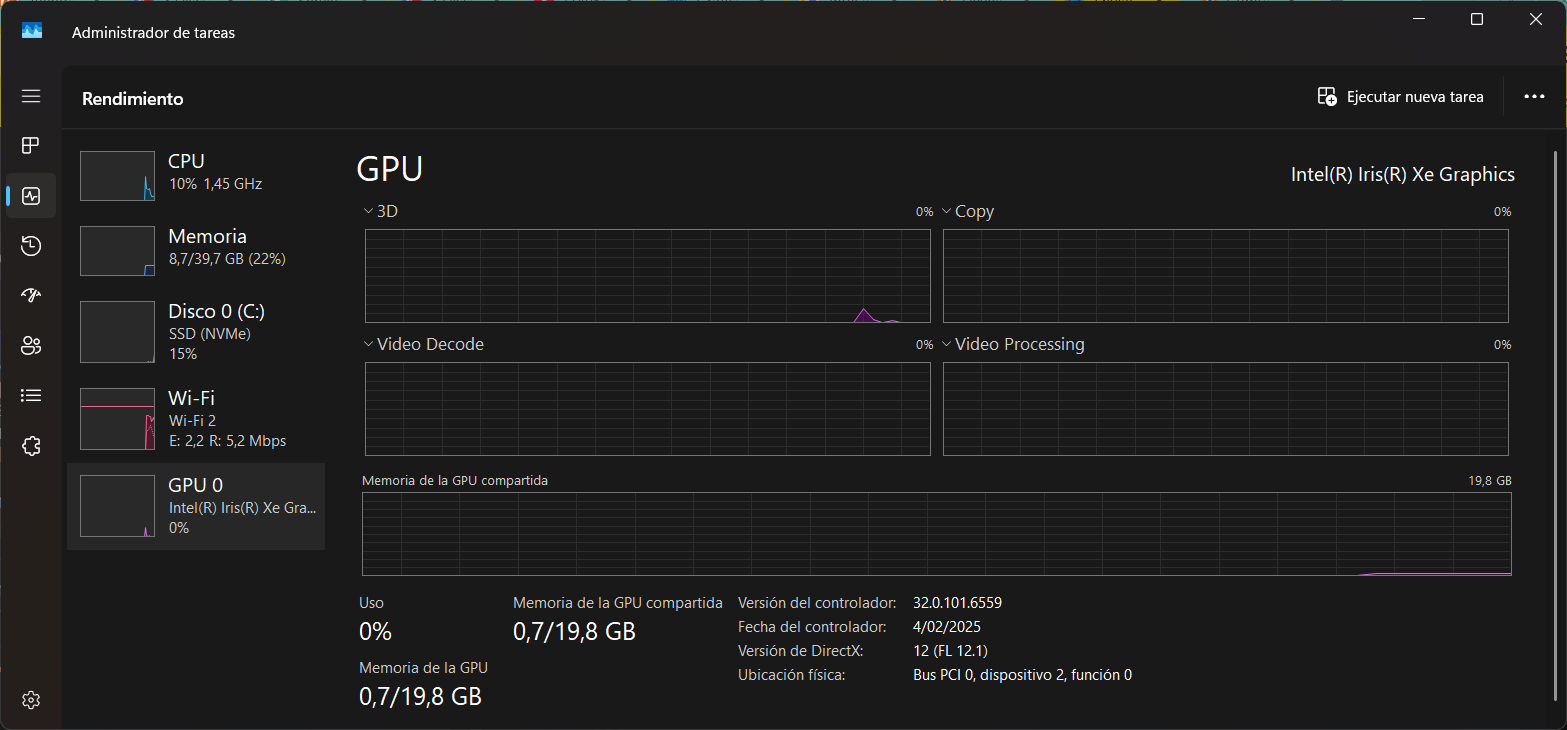
Task: Click the GPU 0 mini graph thumbnail
Action: pos(117,506)
